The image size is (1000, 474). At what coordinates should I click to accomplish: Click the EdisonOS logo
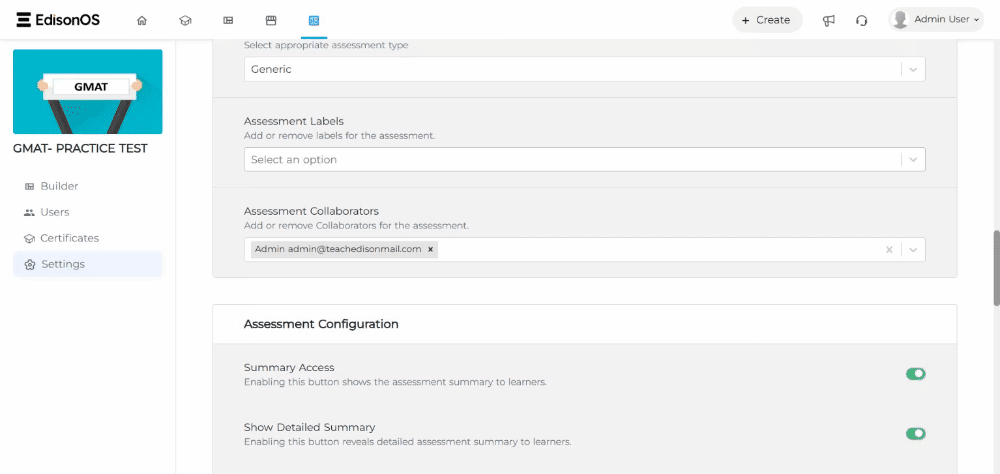point(58,20)
